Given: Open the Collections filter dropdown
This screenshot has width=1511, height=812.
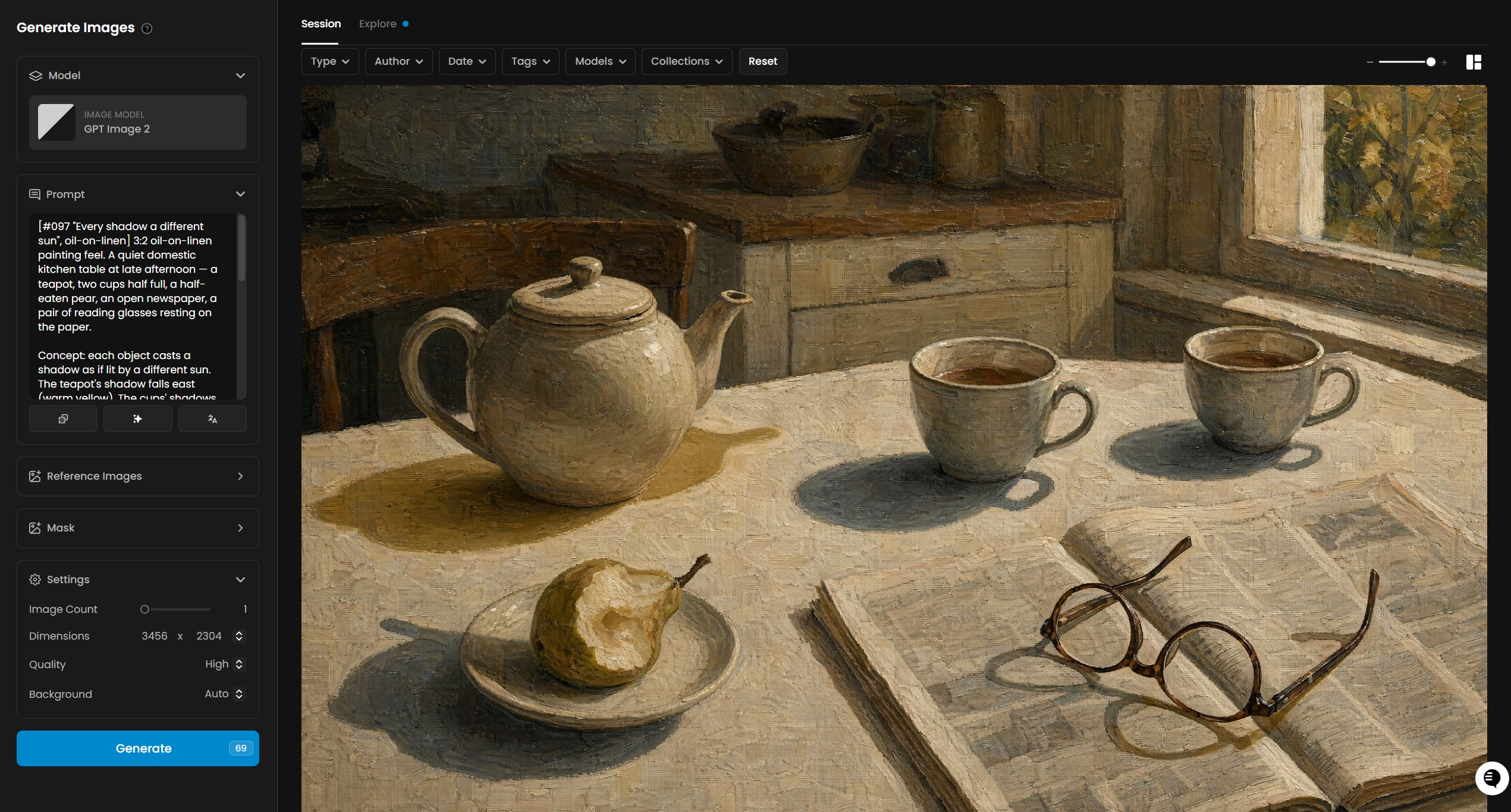Looking at the screenshot, I should [x=686, y=61].
